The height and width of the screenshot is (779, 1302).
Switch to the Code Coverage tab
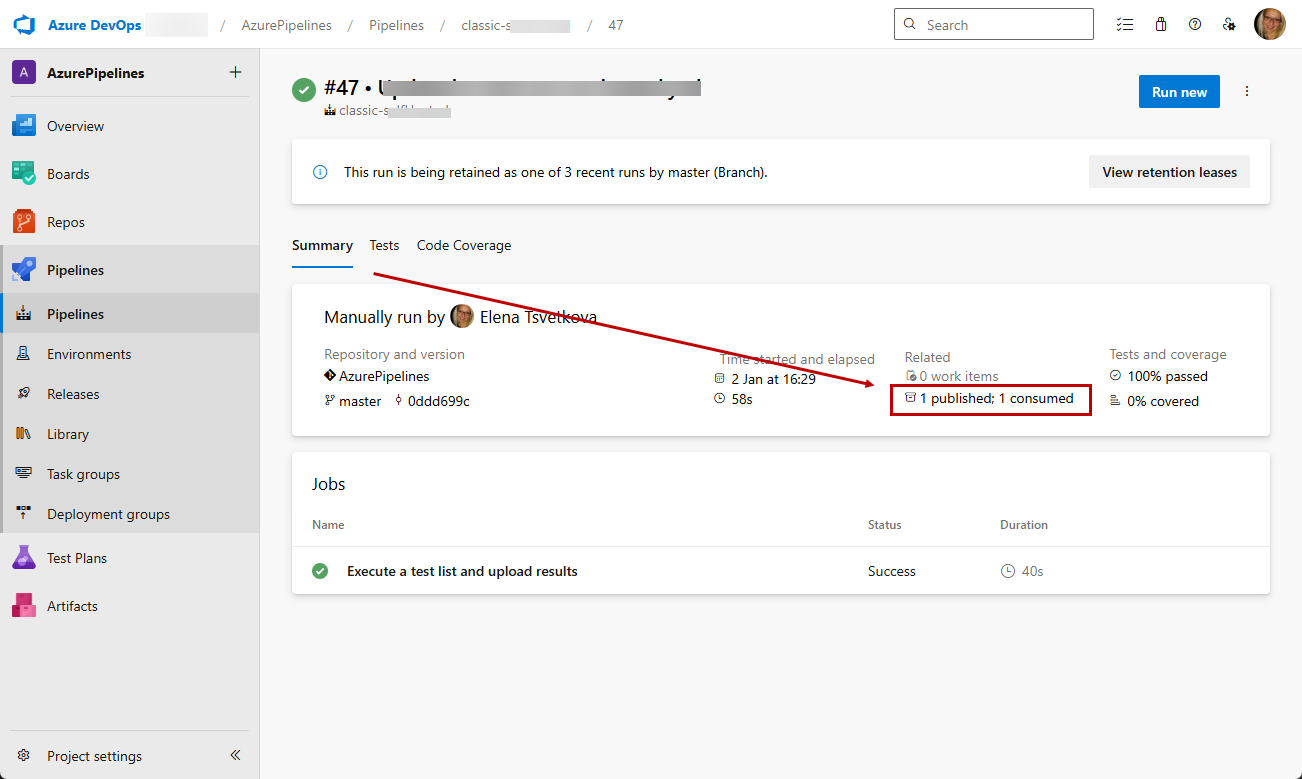[464, 245]
